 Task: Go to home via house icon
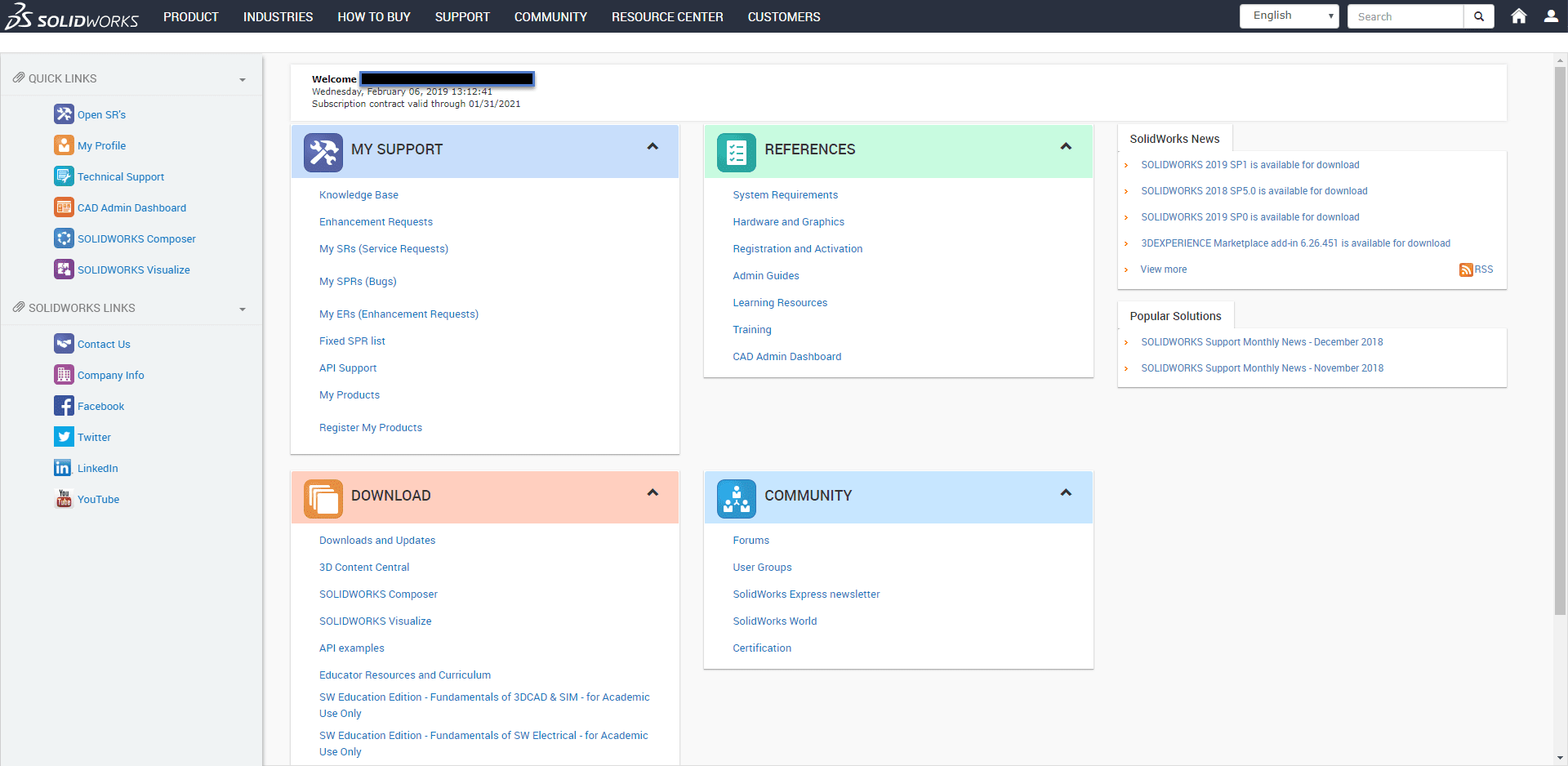[1519, 16]
